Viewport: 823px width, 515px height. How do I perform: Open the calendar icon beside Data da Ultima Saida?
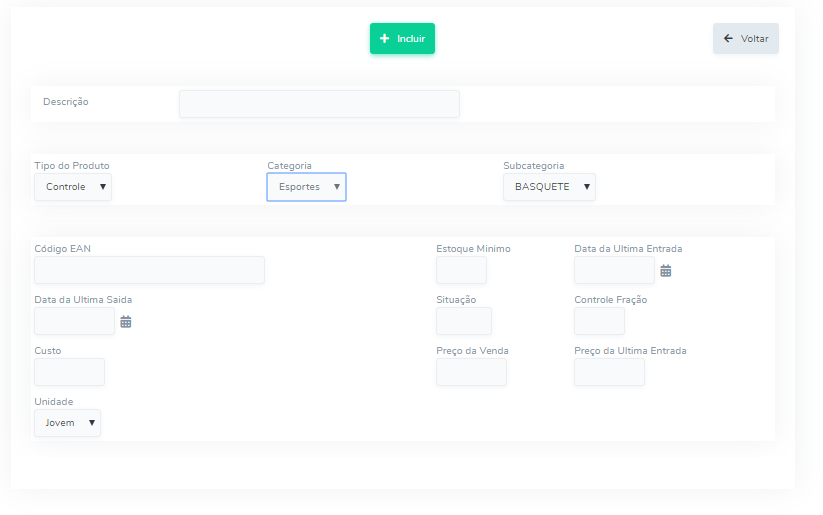126,322
